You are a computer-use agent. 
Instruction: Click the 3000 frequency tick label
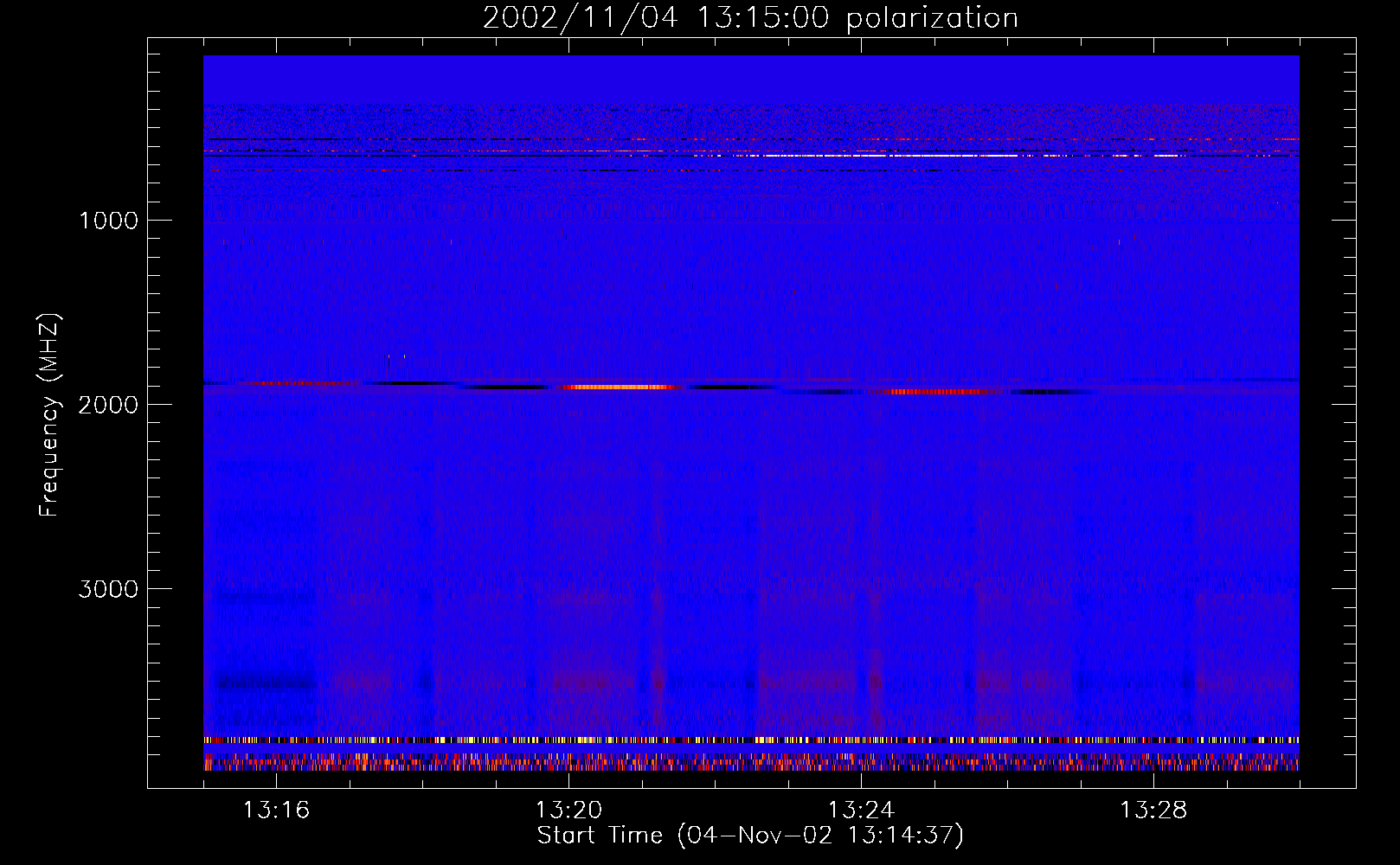click(x=108, y=589)
